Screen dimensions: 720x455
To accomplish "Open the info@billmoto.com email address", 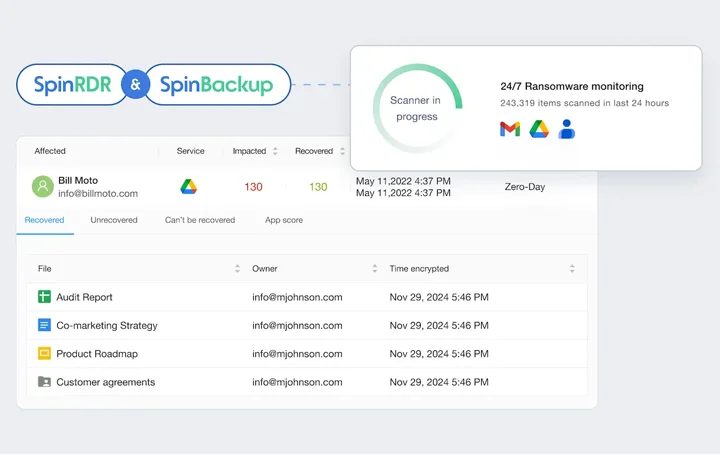I will 98,194.
